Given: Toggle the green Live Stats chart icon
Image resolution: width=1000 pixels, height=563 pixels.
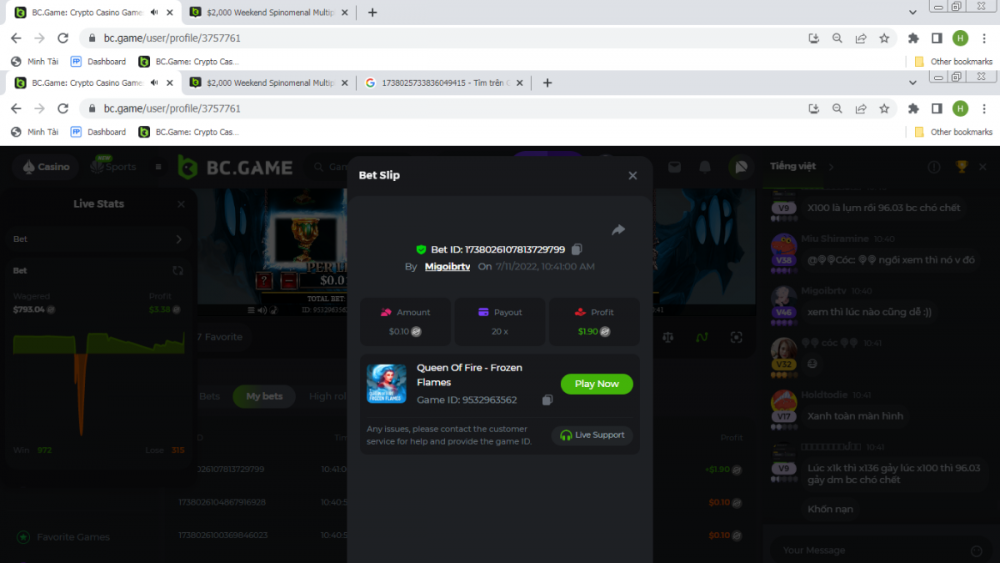Looking at the screenshot, I should coord(702,337).
